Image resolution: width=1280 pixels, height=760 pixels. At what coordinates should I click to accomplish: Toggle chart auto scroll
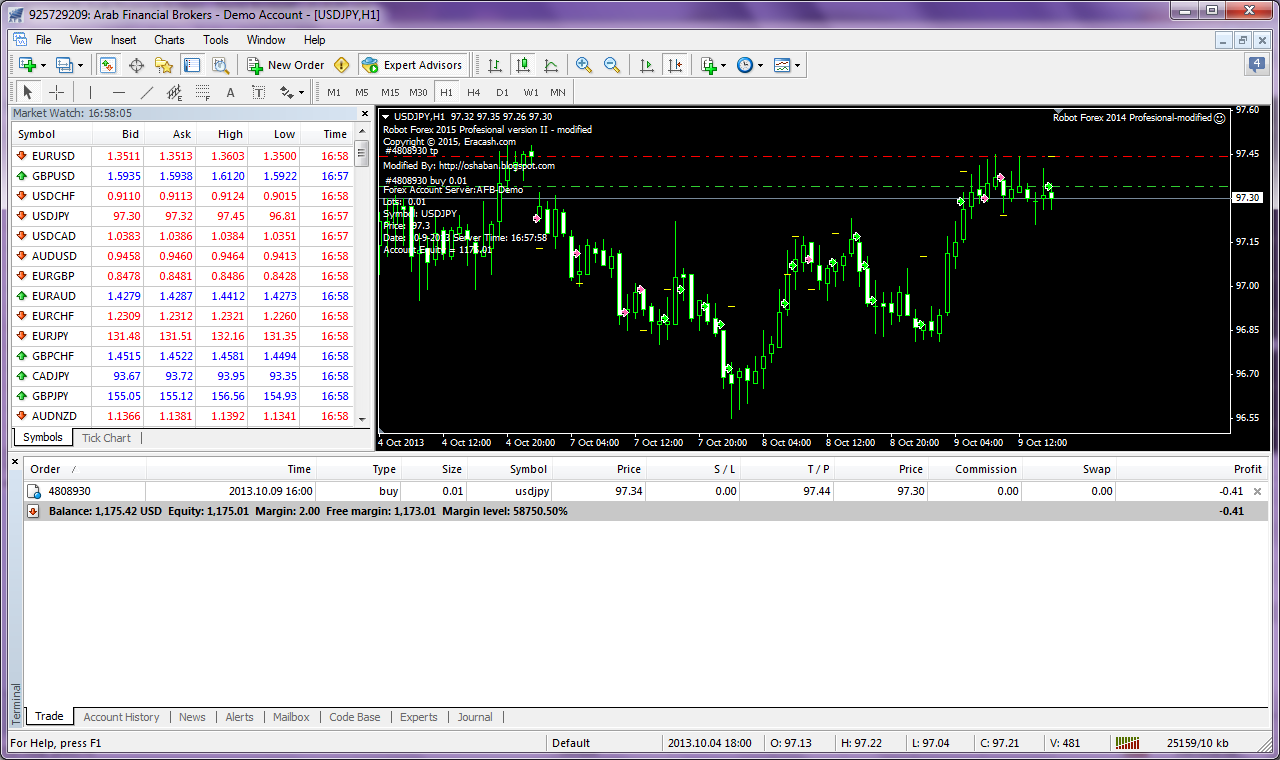646,65
